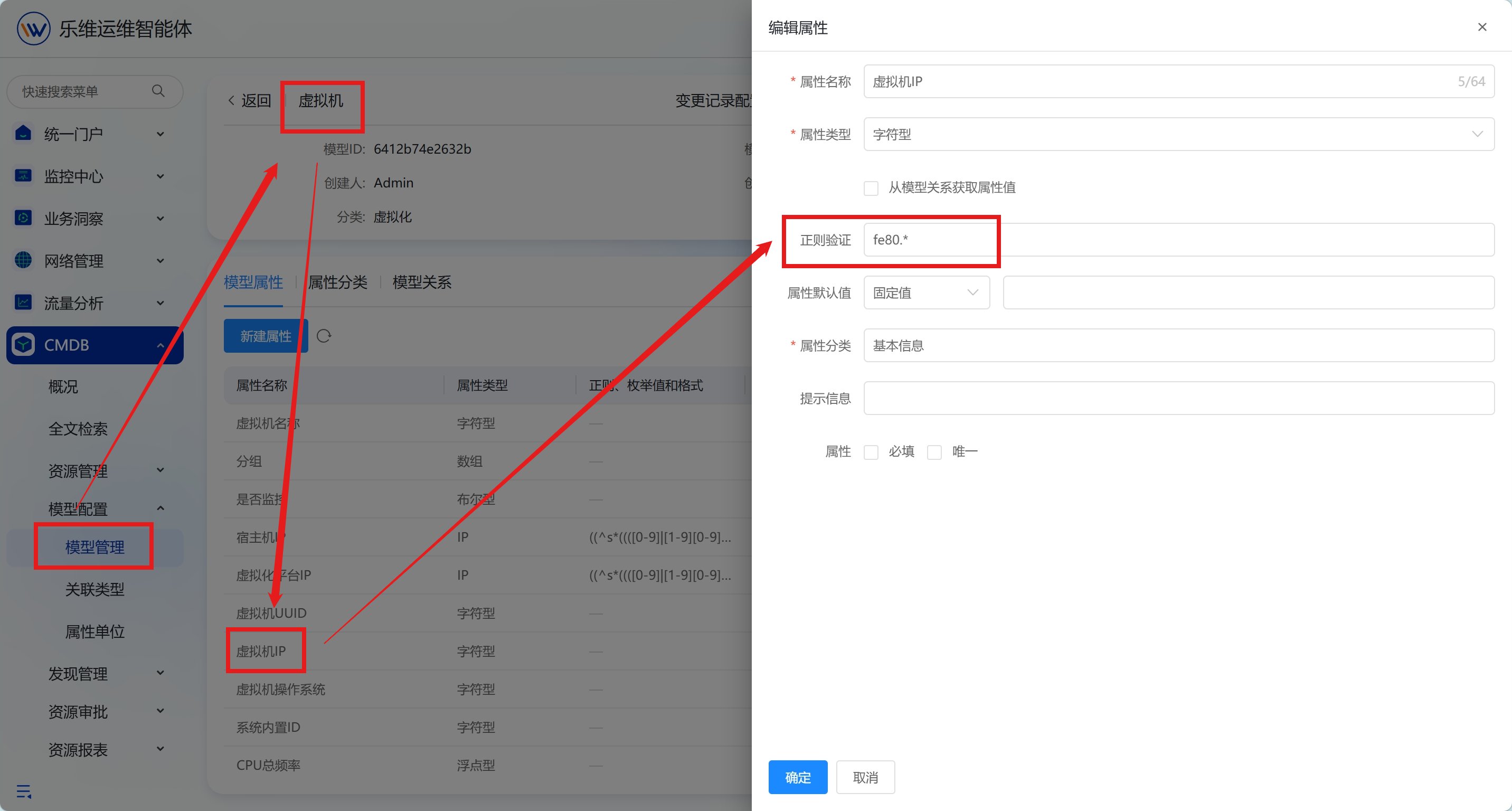Tick the 唯一 checkbox

click(934, 452)
